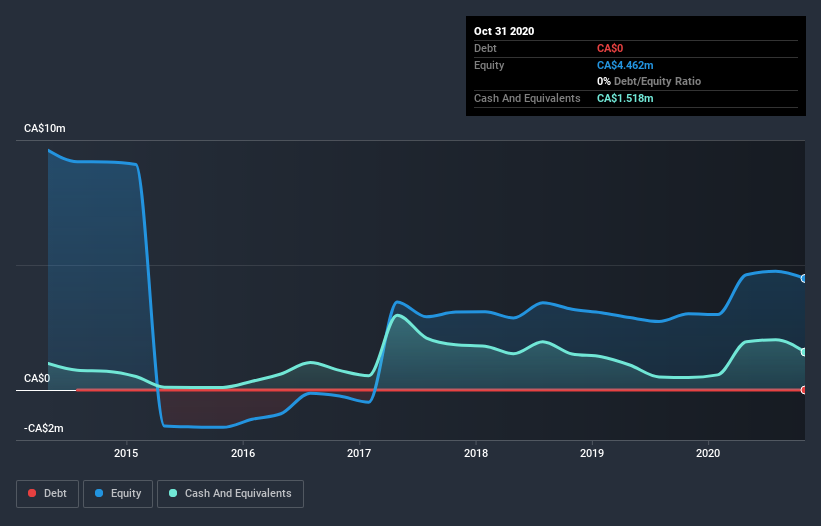Click the Debt value CA$0 in tooltip
The width and height of the screenshot is (821, 526).
coord(610,49)
